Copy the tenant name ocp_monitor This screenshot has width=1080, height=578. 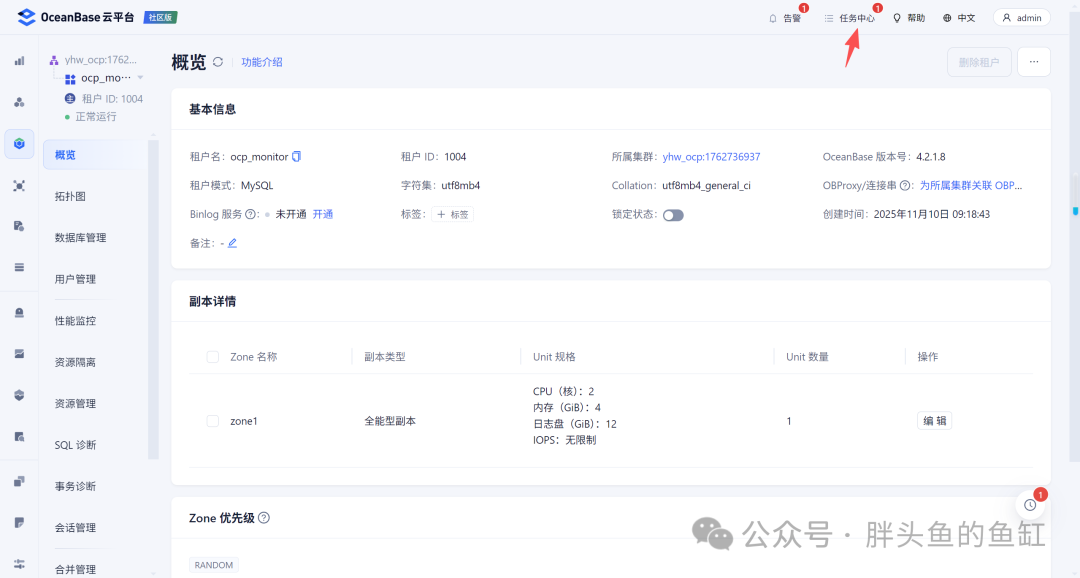(296, 156)
